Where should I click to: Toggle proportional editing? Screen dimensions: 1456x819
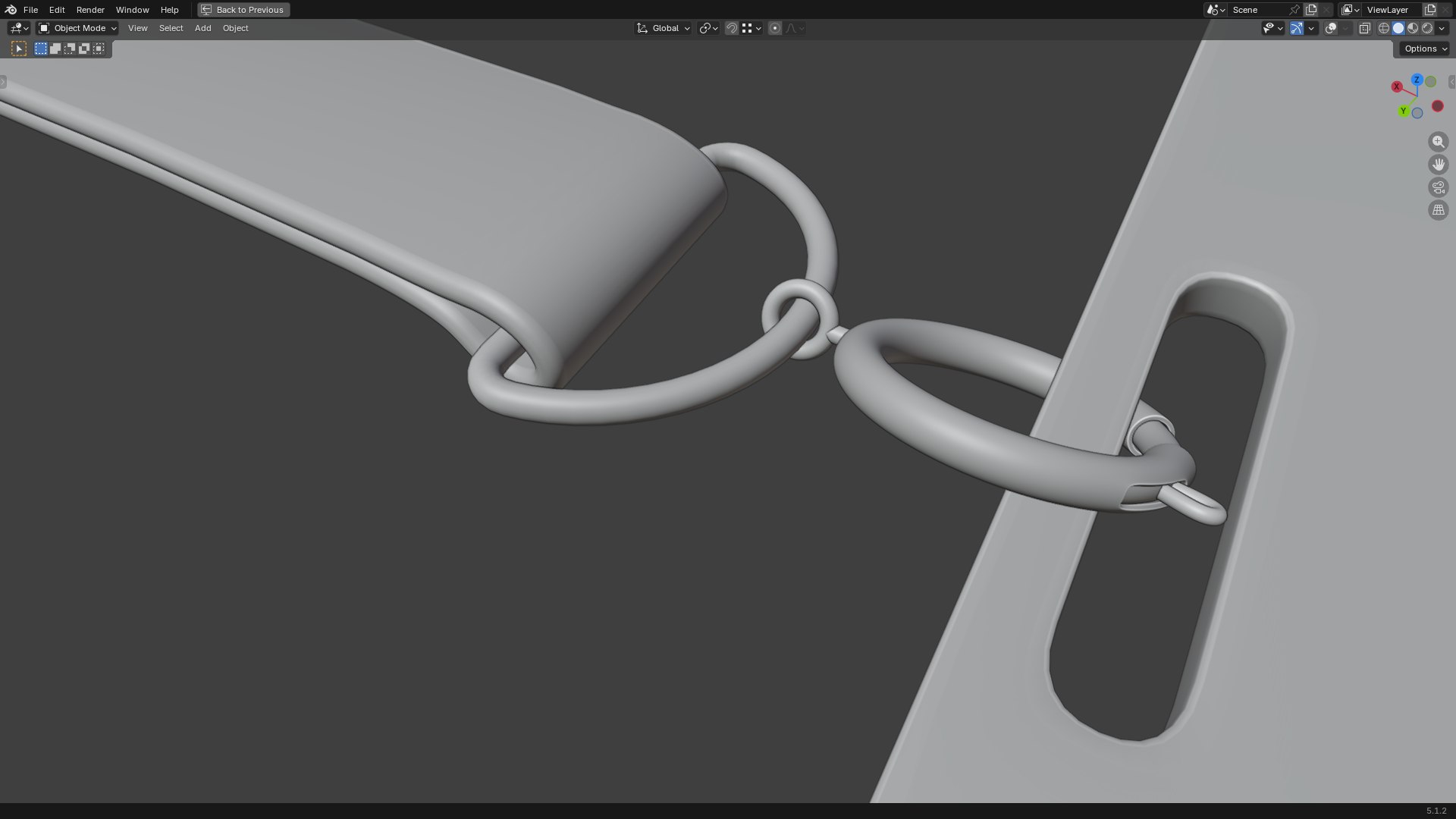click(774, 28)
